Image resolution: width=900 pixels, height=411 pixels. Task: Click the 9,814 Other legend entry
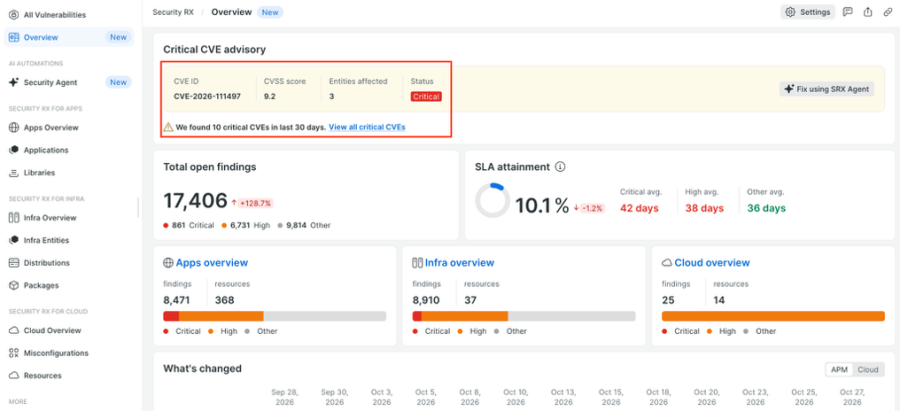tap(304, 226)
